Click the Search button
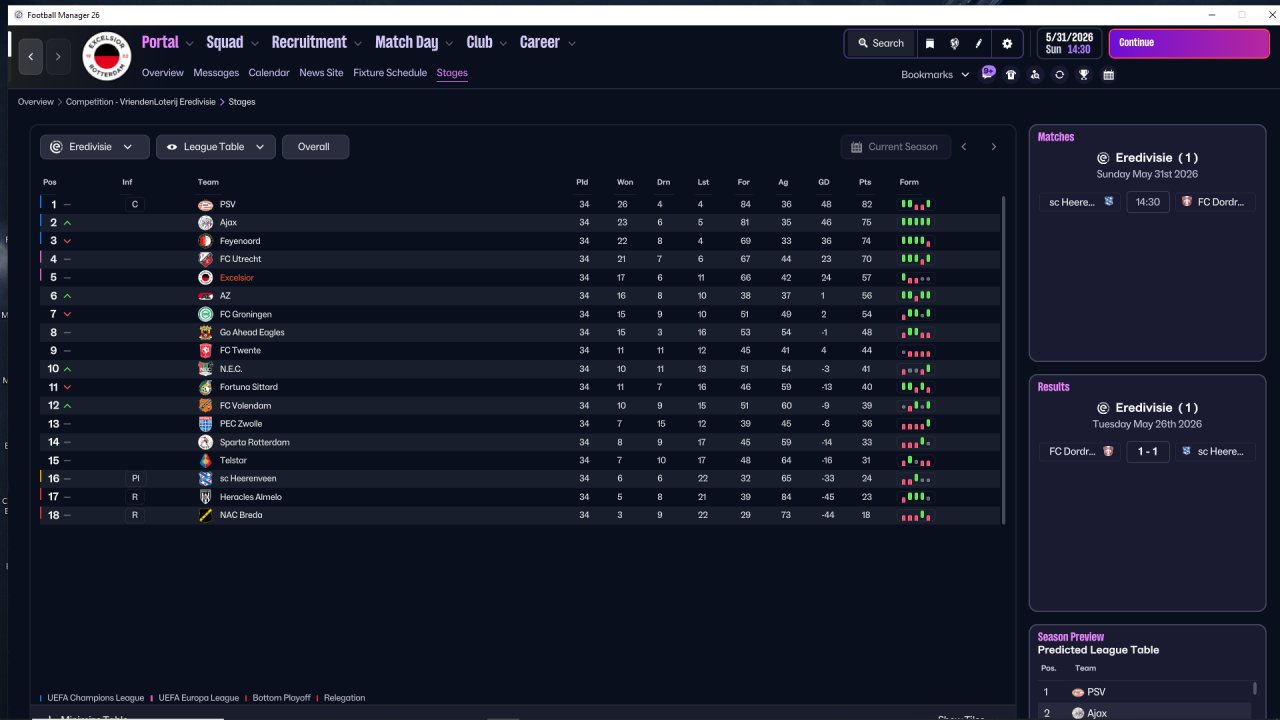 [880, 43]
